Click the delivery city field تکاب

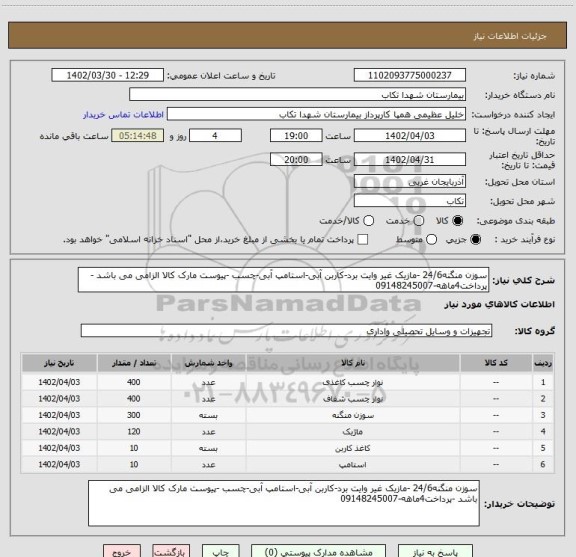[410, 201]
